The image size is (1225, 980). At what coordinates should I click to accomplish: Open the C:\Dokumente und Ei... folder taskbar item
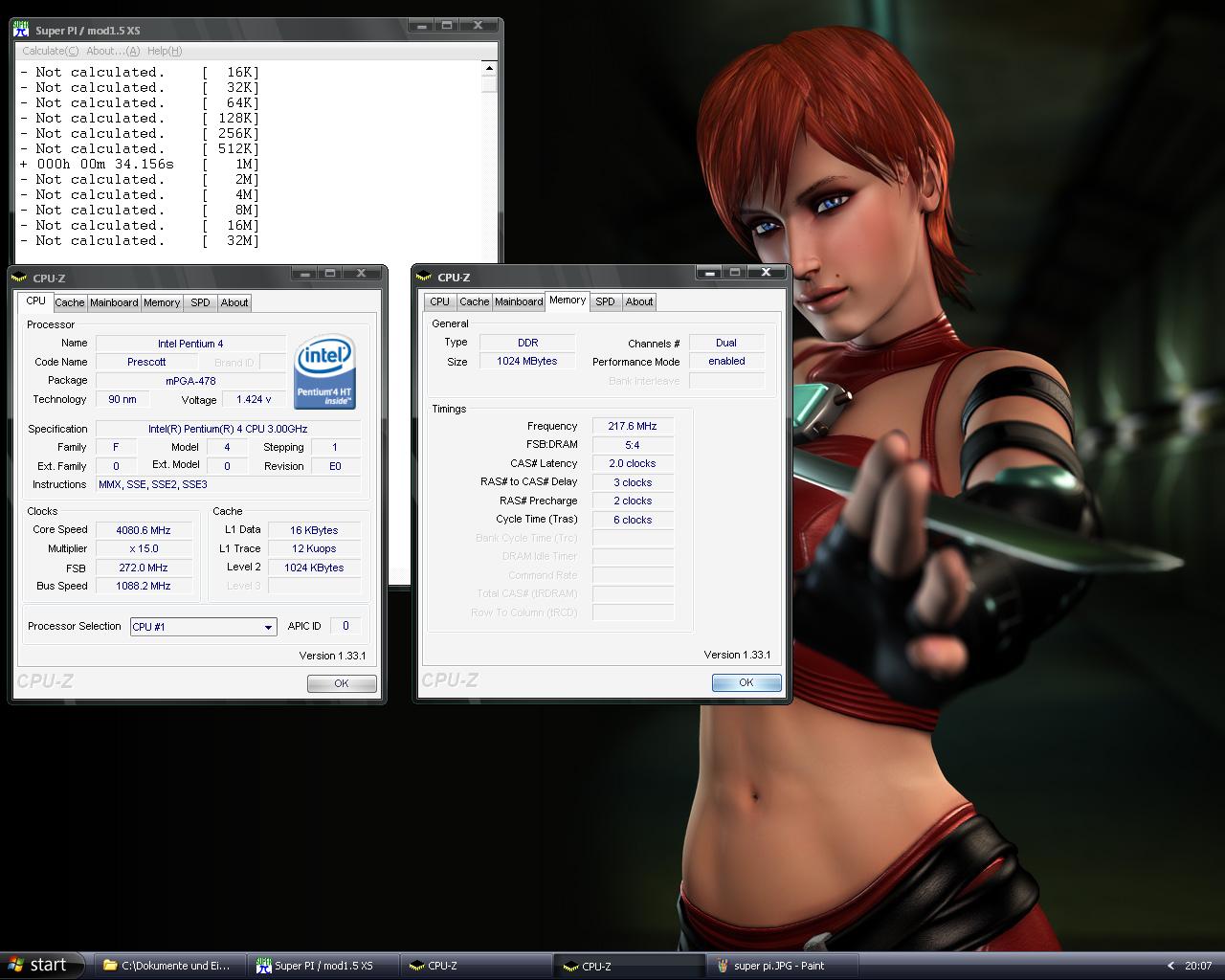click(x=168, y=966)
